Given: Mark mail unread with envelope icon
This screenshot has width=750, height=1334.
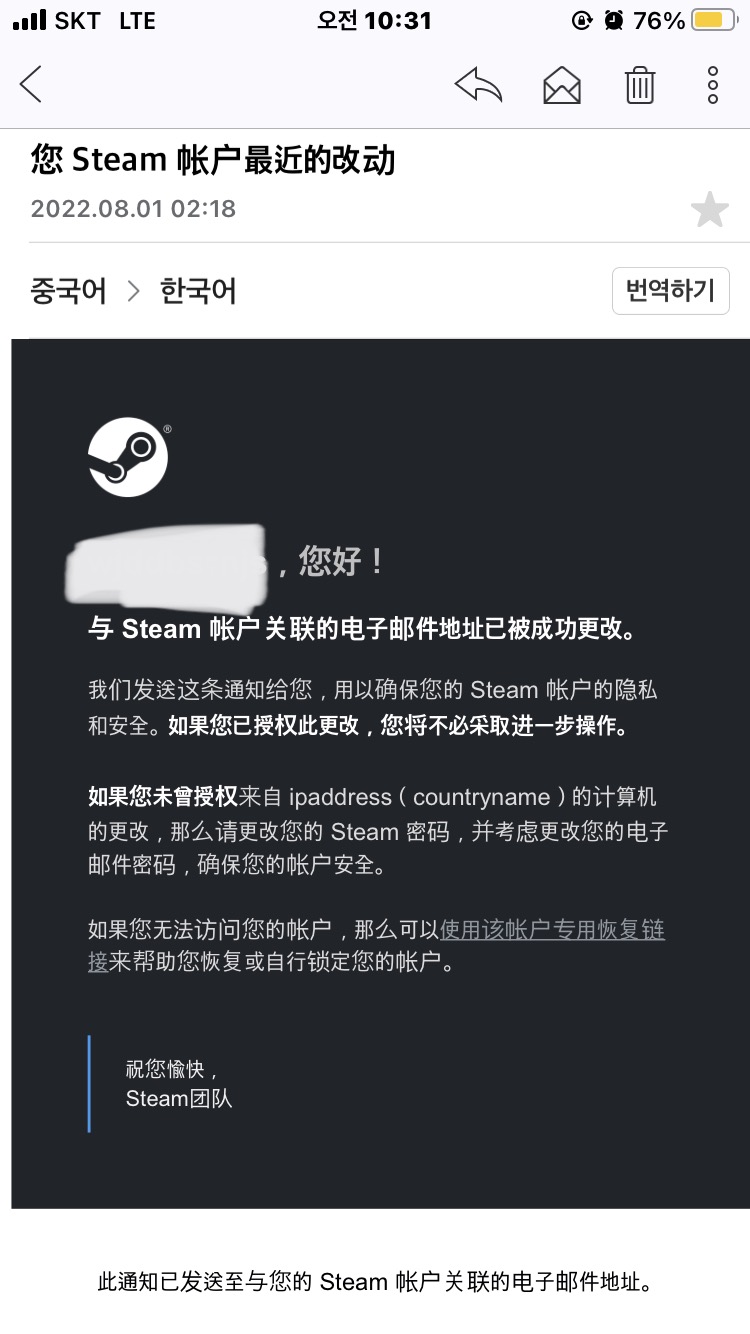Looking at the screenshot, I should (562, 85).
